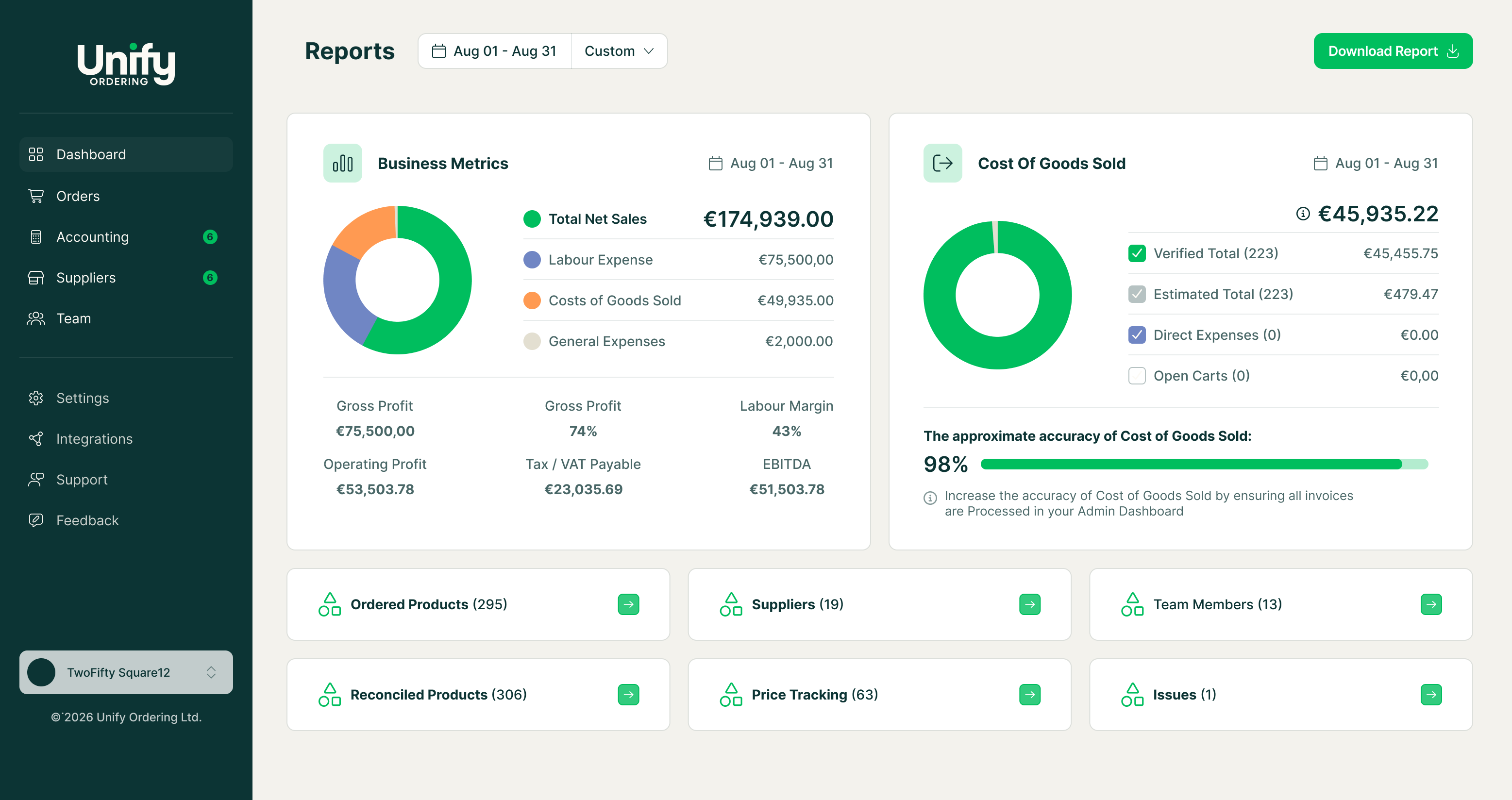
Task: Open Orders in the sidebar
Action: click(x=126, y=196)
